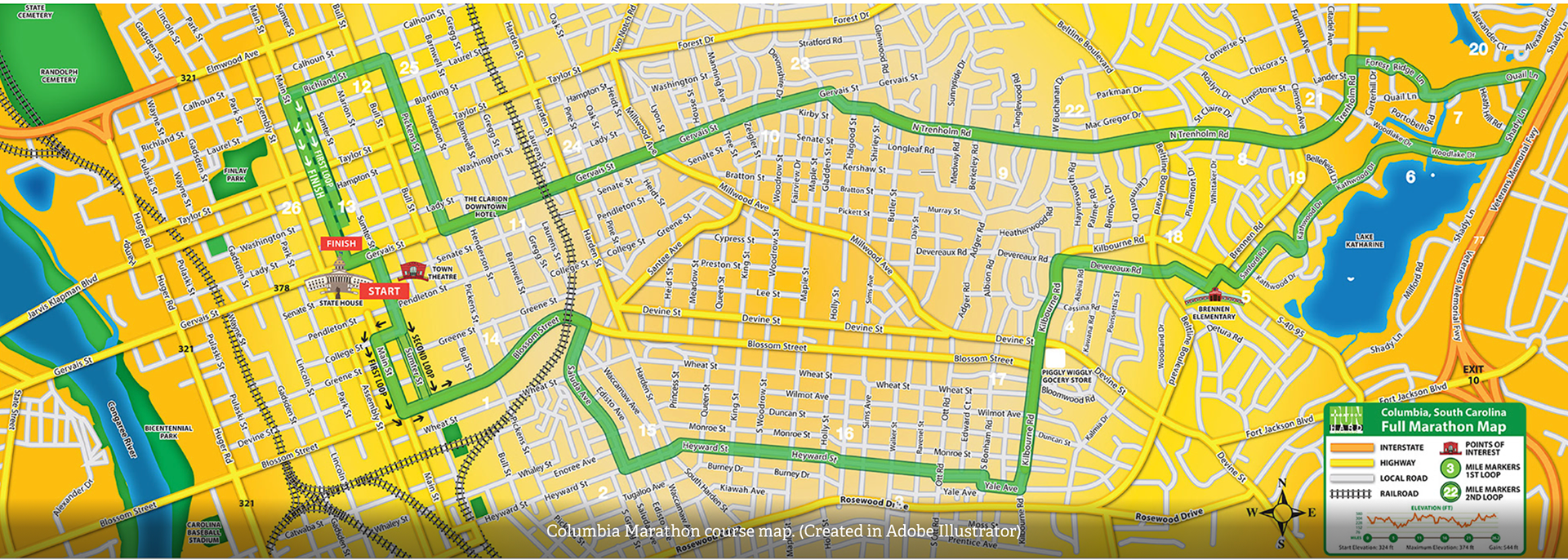The width and height of the screenshot is (1568, 560).
Task: Click the Congaree River label
Action: coord(122,428)
